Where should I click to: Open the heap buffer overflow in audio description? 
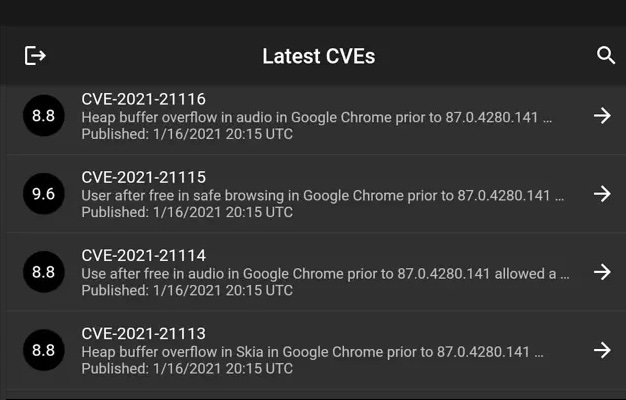(316, 117)
